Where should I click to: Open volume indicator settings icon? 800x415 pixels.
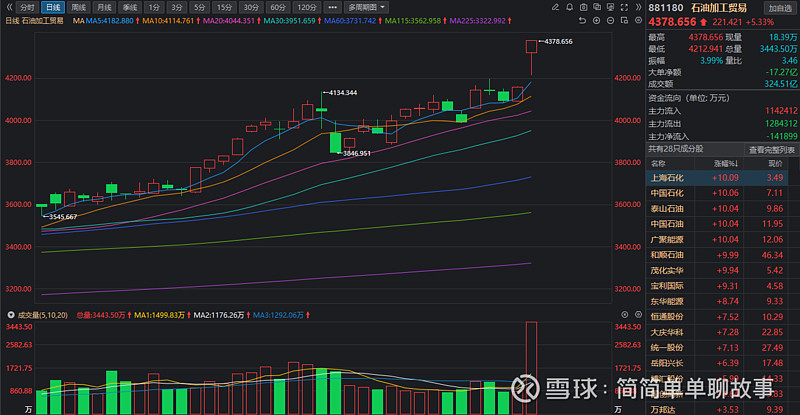click(x=638, y=314)
